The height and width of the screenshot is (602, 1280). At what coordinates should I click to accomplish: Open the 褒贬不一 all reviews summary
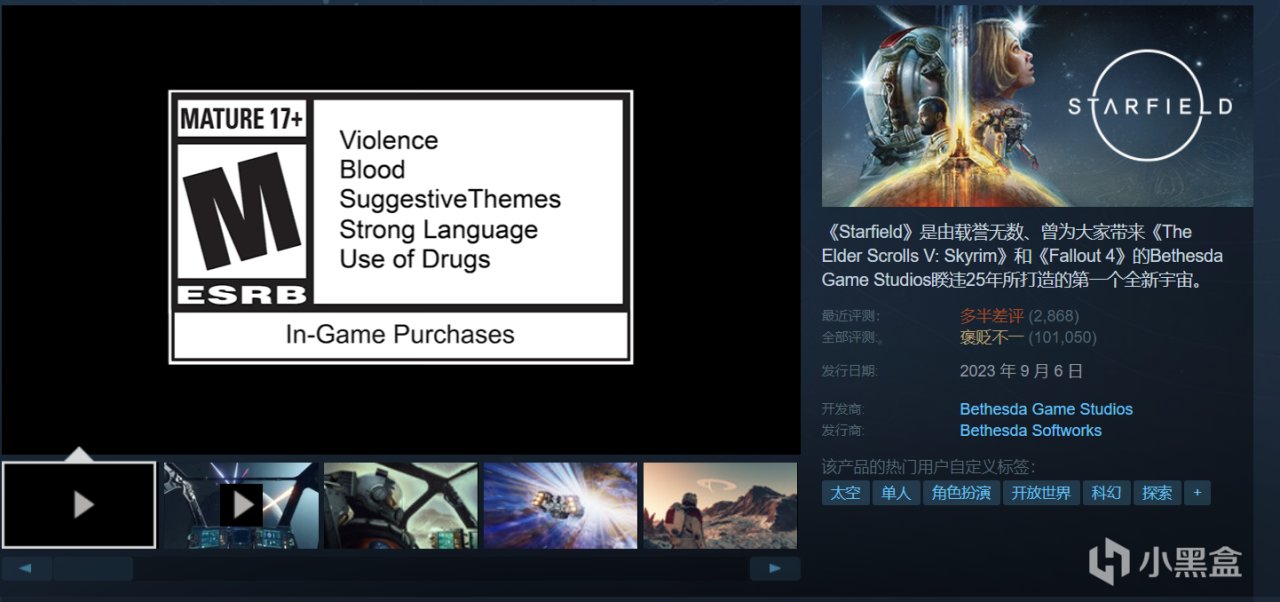(x=992, y=337)
